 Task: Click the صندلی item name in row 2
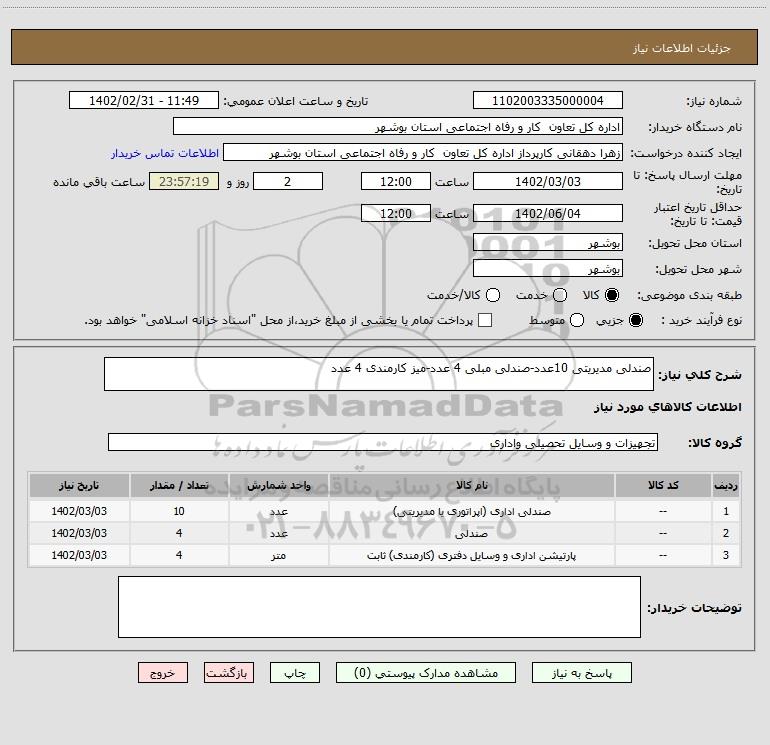pos(471,533)
